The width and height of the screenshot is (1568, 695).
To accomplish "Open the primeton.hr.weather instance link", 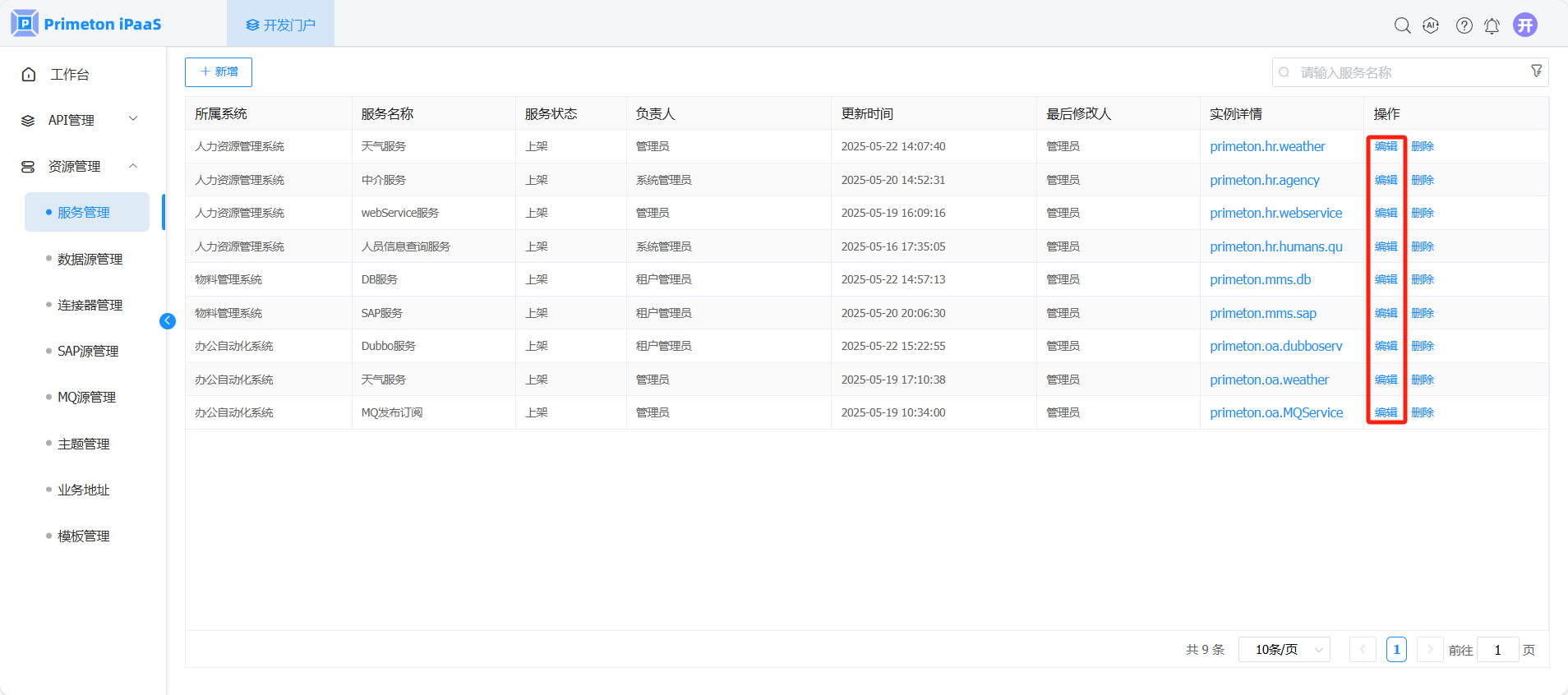I will [1267, 146].
